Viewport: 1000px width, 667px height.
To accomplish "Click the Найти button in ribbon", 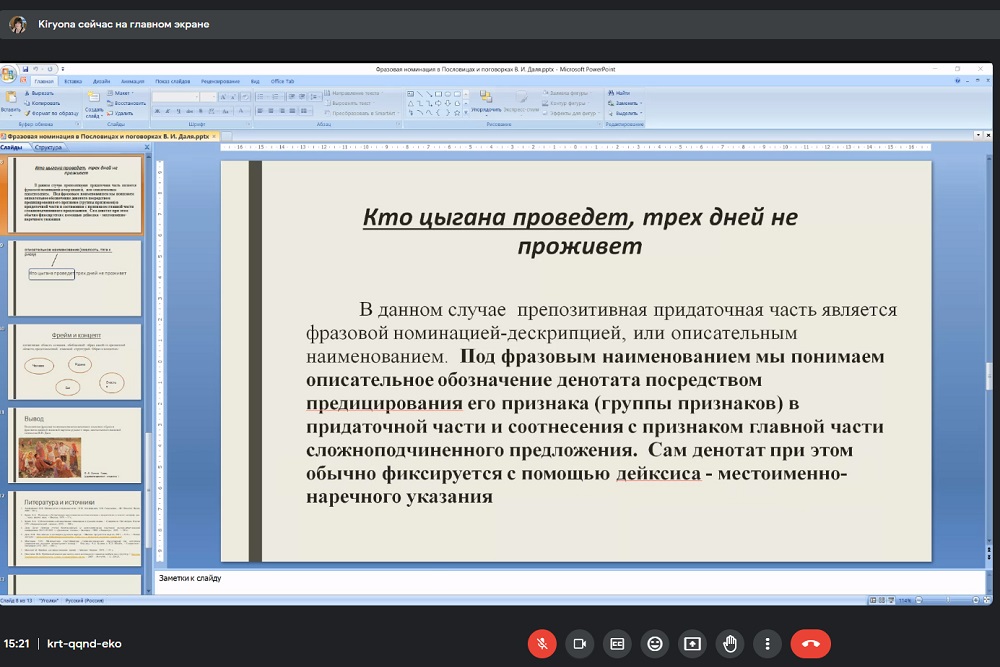I will click(x=622, y=92).
